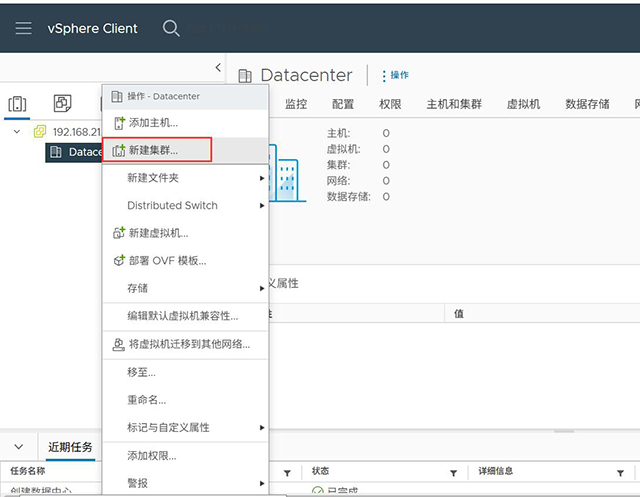Expand the 警报 submenu
The image size is (640, 497).
pyautogui.click(x=185, y=483)
